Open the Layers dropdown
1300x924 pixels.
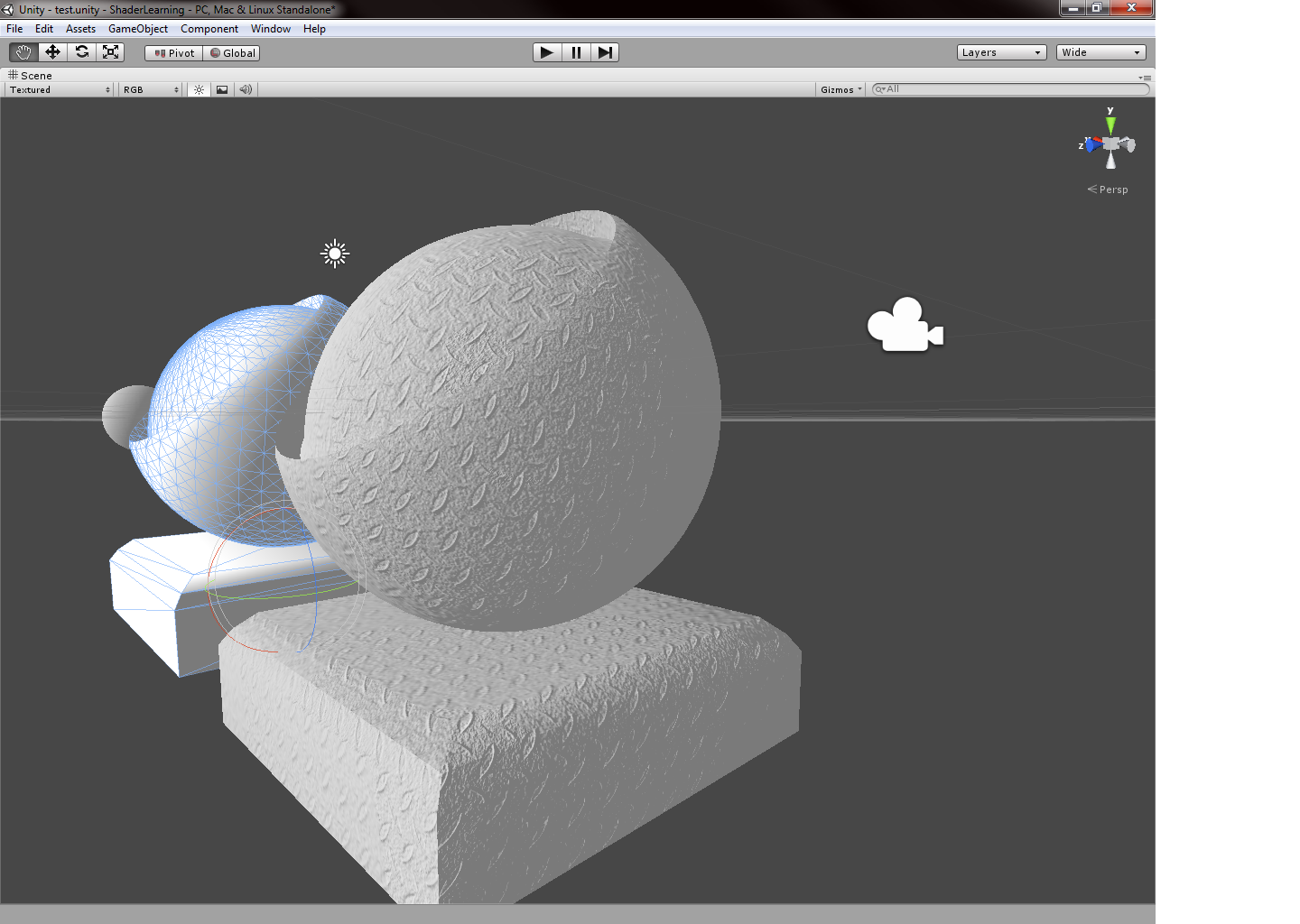(1001, 52)
